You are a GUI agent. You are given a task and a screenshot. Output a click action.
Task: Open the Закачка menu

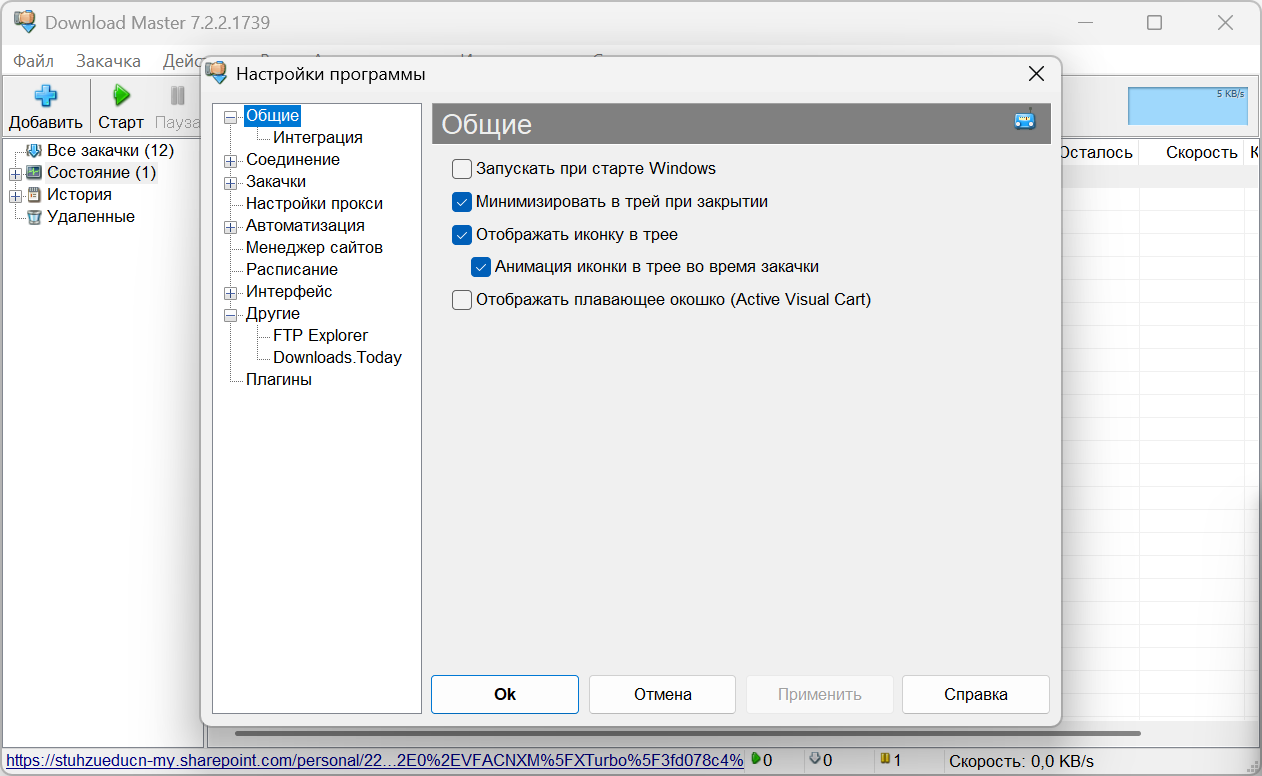[108, 61]
